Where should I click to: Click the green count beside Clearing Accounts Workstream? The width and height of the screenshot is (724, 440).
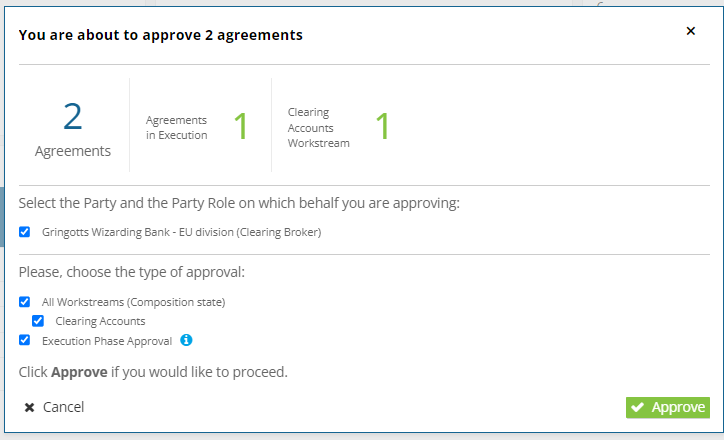point(383,126)
